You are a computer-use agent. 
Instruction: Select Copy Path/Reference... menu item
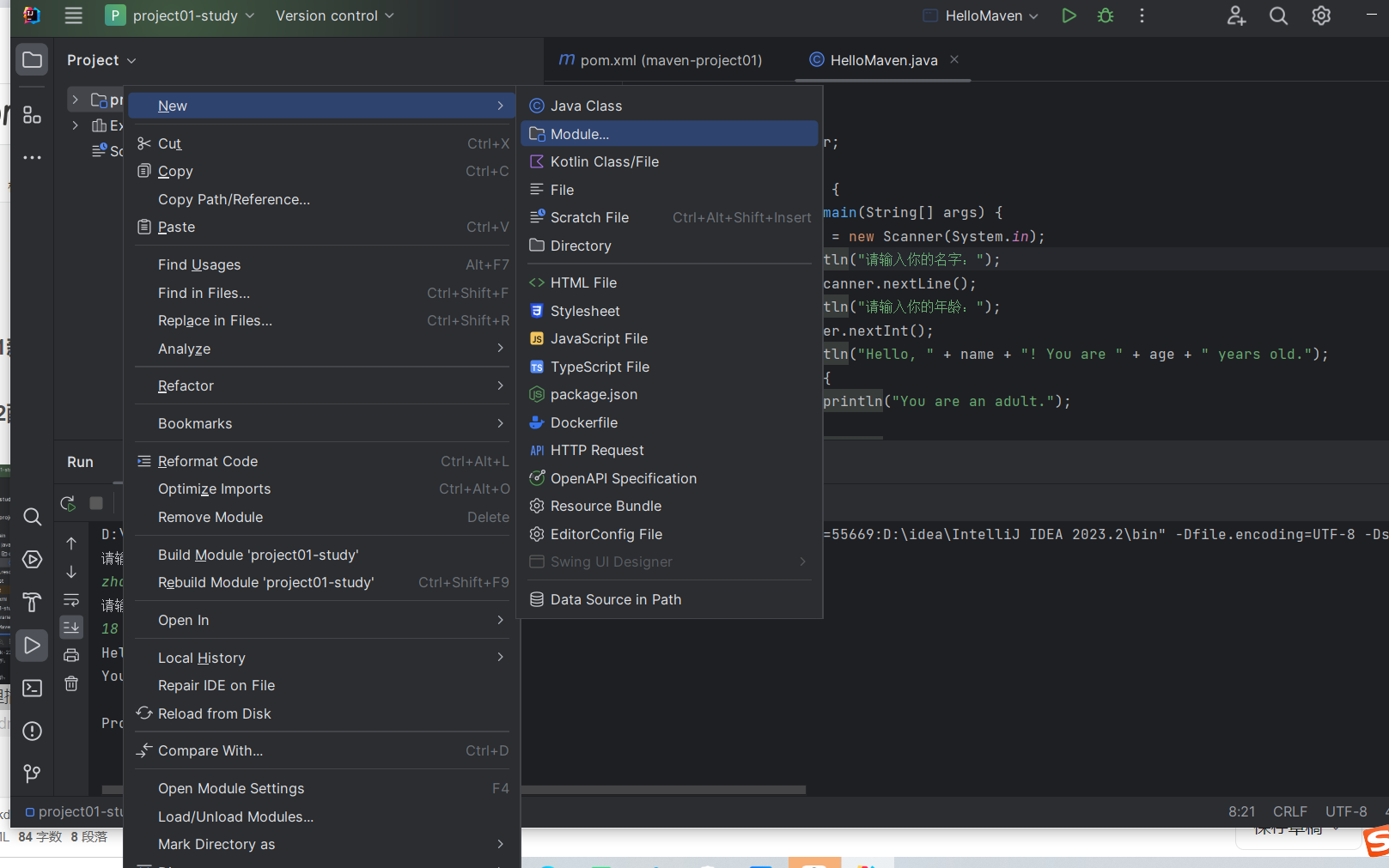[x=324, y=199]
